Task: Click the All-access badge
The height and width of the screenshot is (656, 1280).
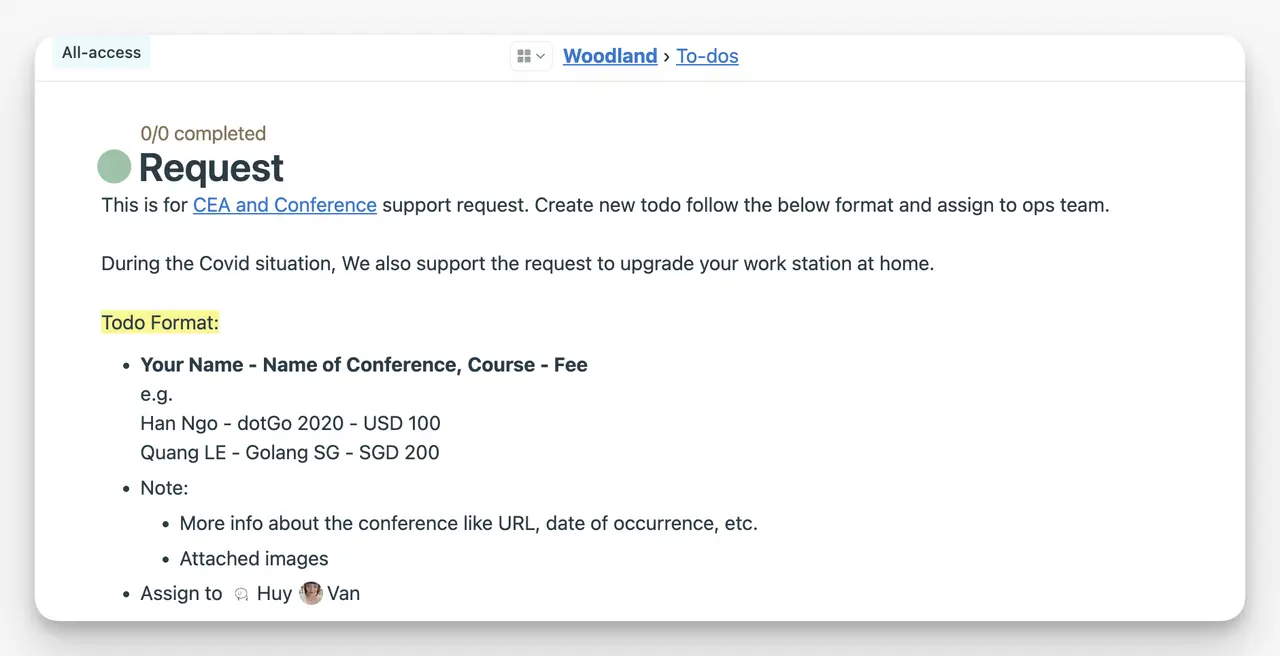Action: click(101, 52)
